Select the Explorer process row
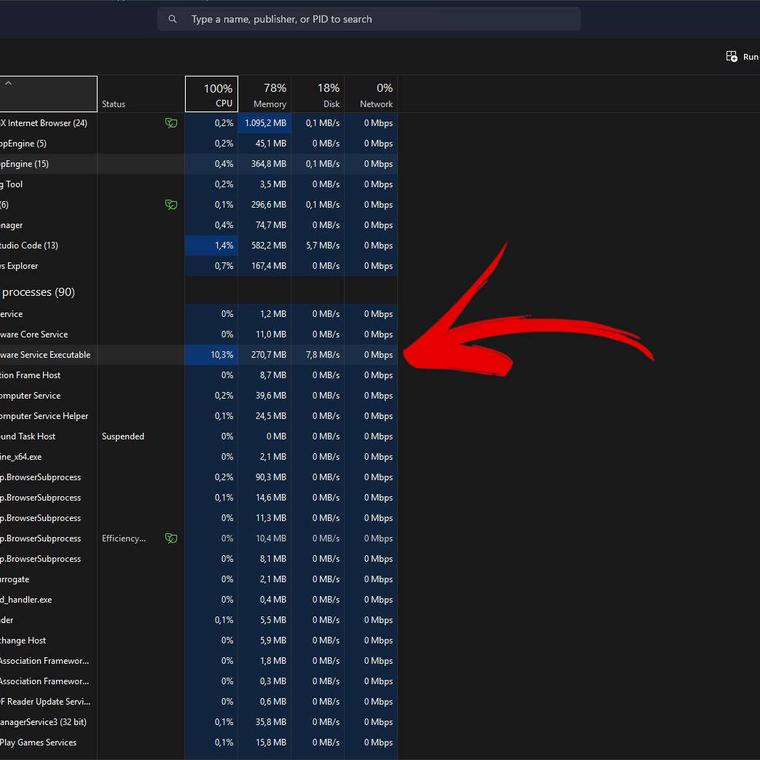 (20, 266)
